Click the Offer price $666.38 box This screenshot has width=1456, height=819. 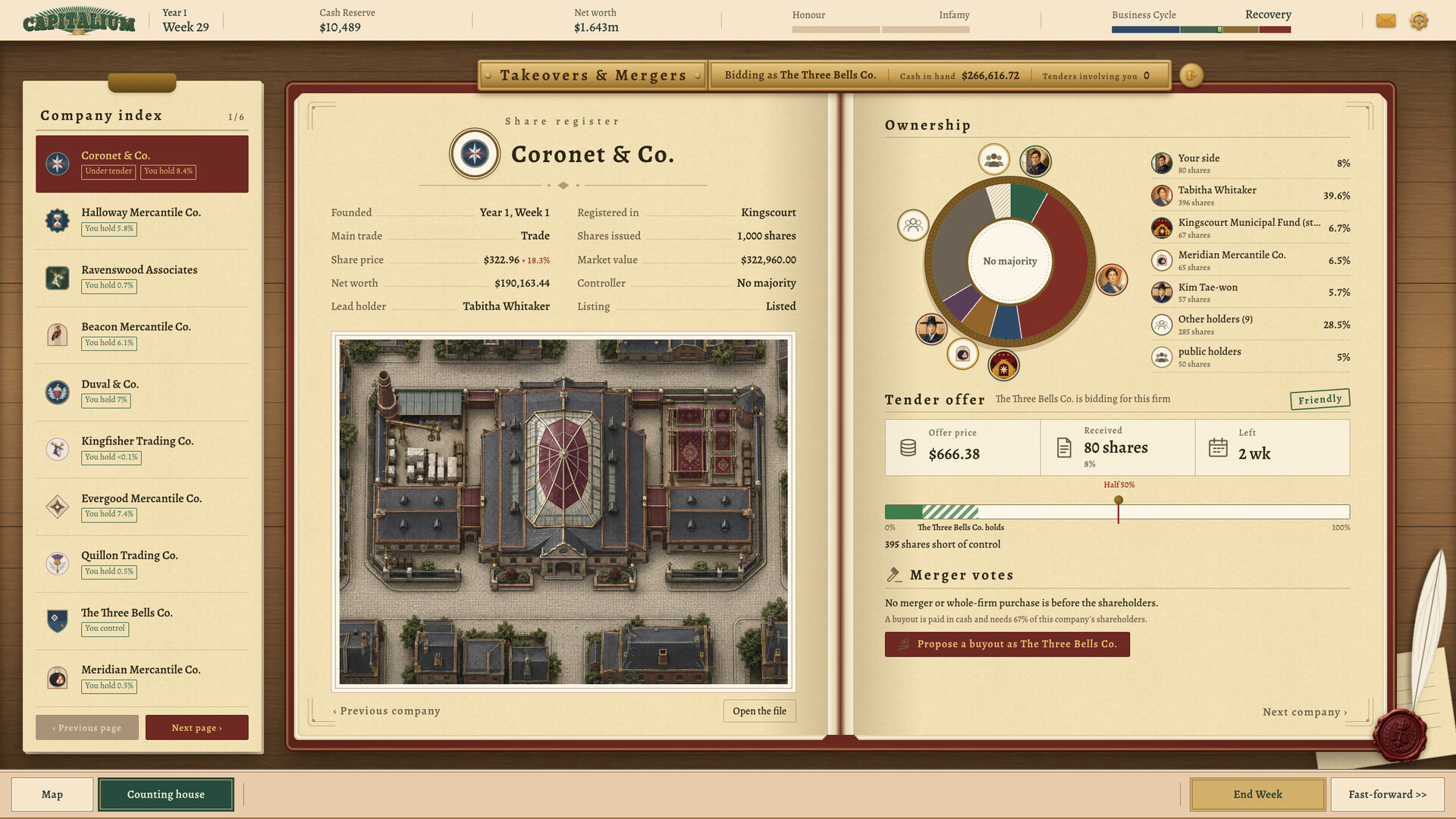962,447
